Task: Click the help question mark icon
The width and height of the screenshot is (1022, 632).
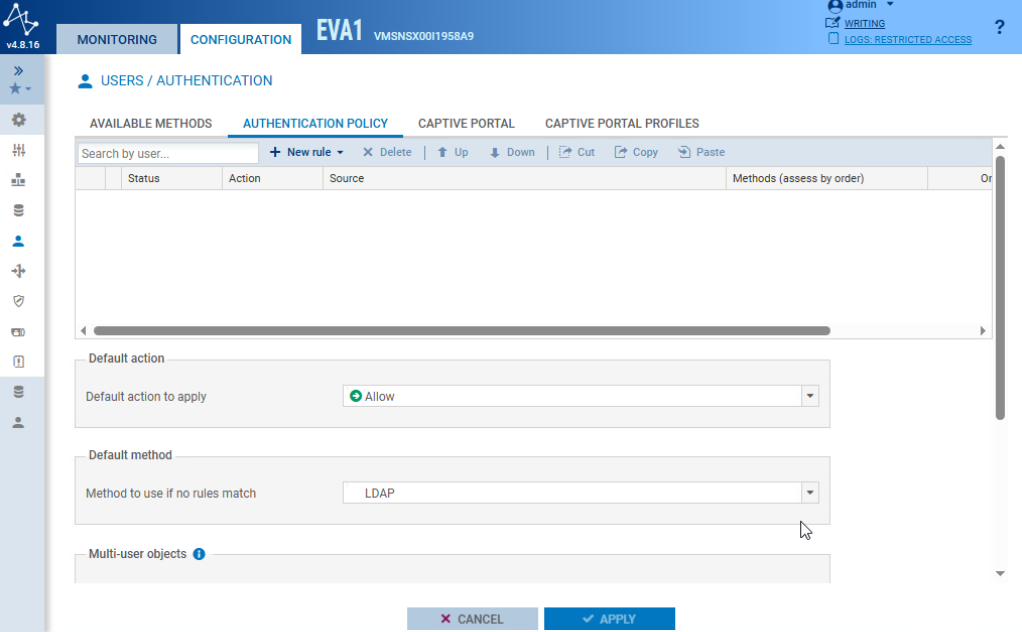Action: click(x=999, y=27)
